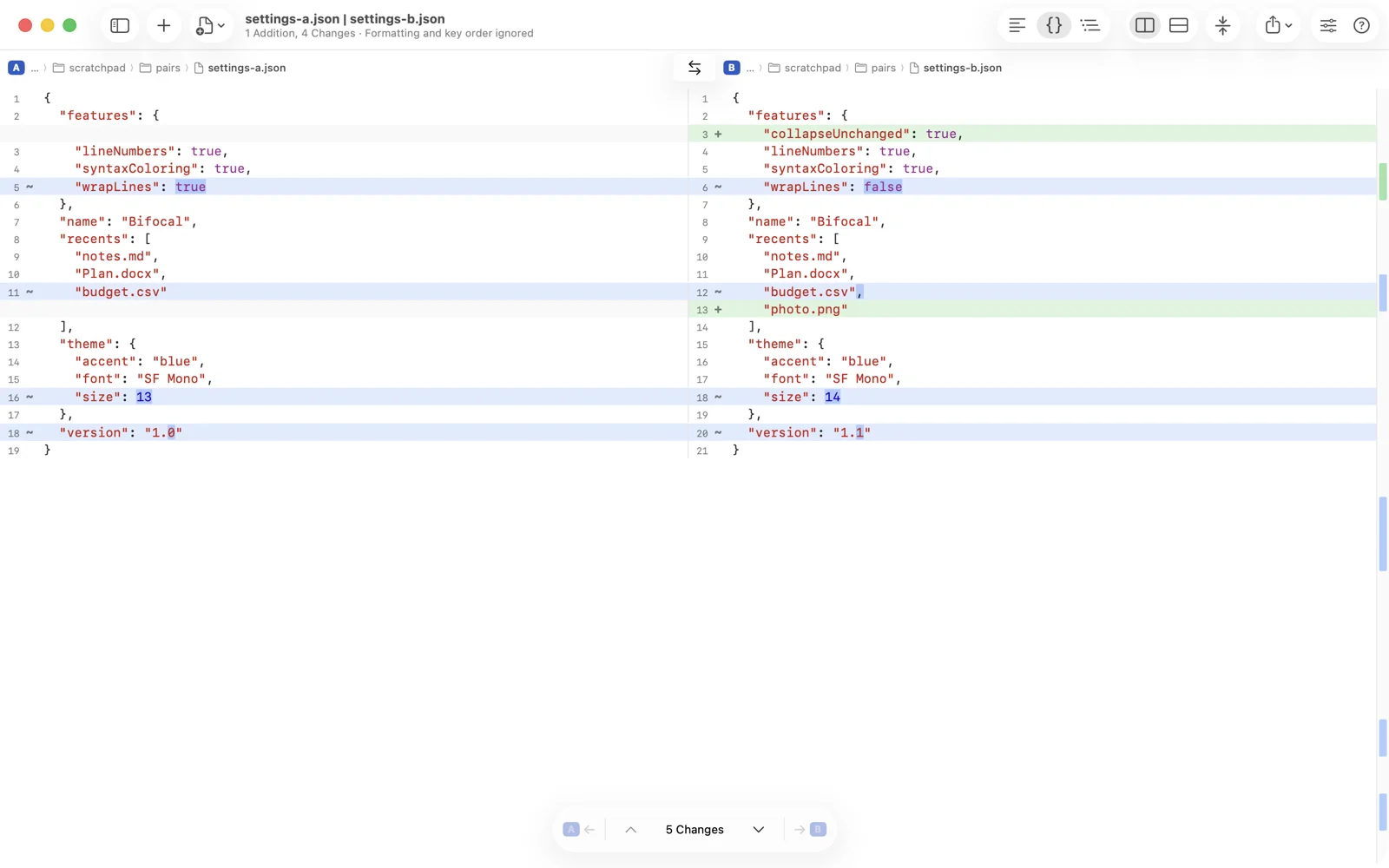Click change marker at top of scrollbar
The image size is (1389, 868).
pyautogui.click(x=1383, y=181)
